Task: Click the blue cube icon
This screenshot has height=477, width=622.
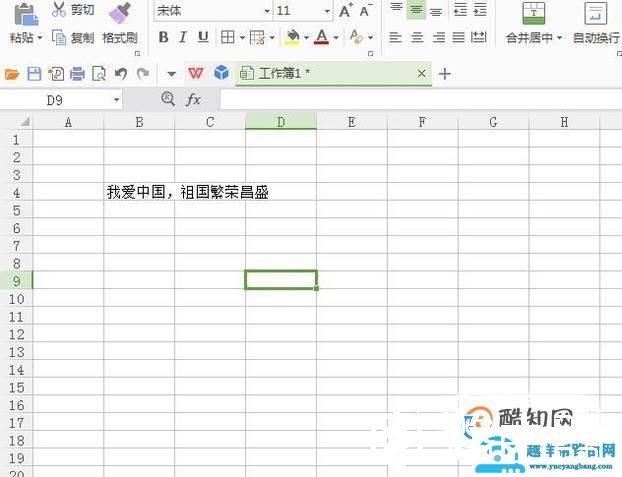Action: click(221, 73)
